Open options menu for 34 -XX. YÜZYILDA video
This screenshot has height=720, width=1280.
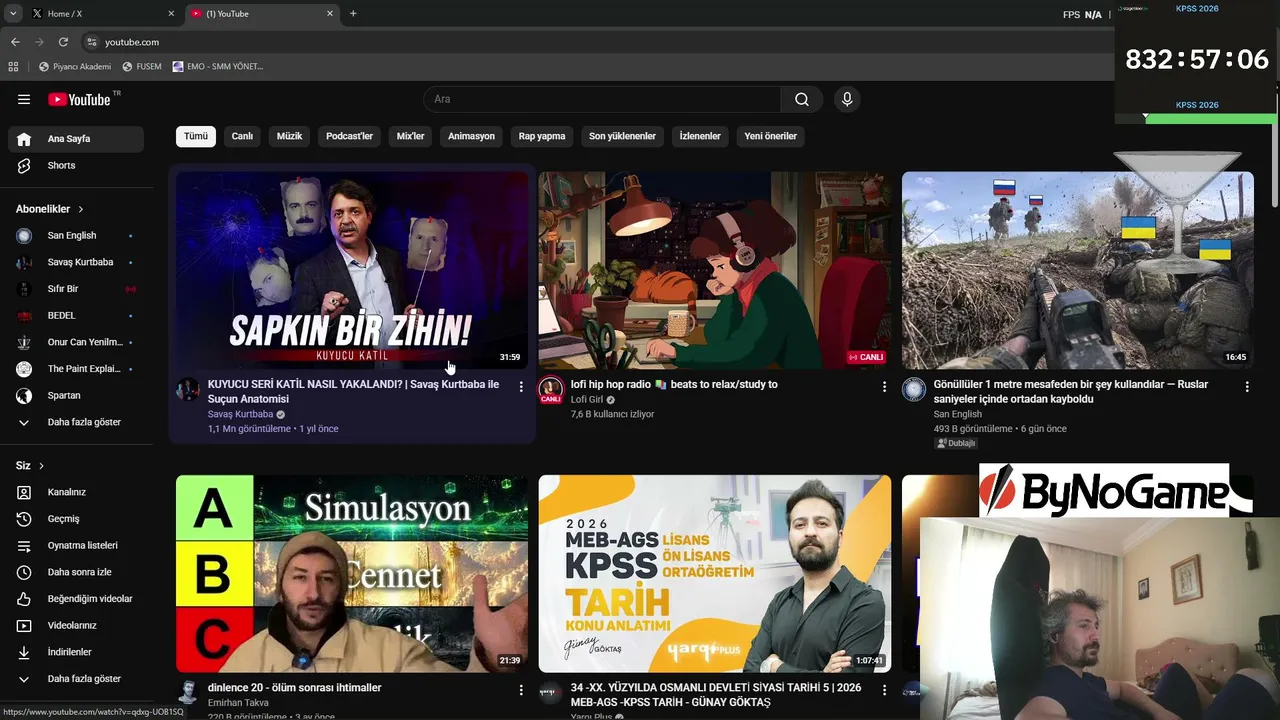[x=884, y=690]
